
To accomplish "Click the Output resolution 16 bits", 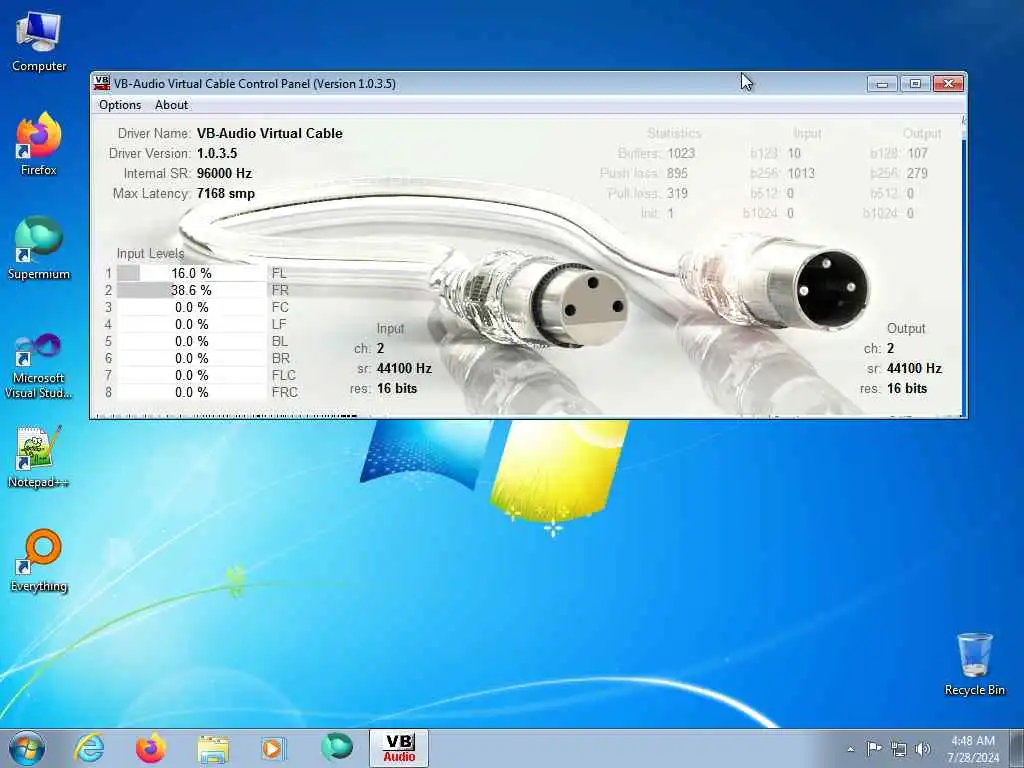I will click(x=906, y=389).
